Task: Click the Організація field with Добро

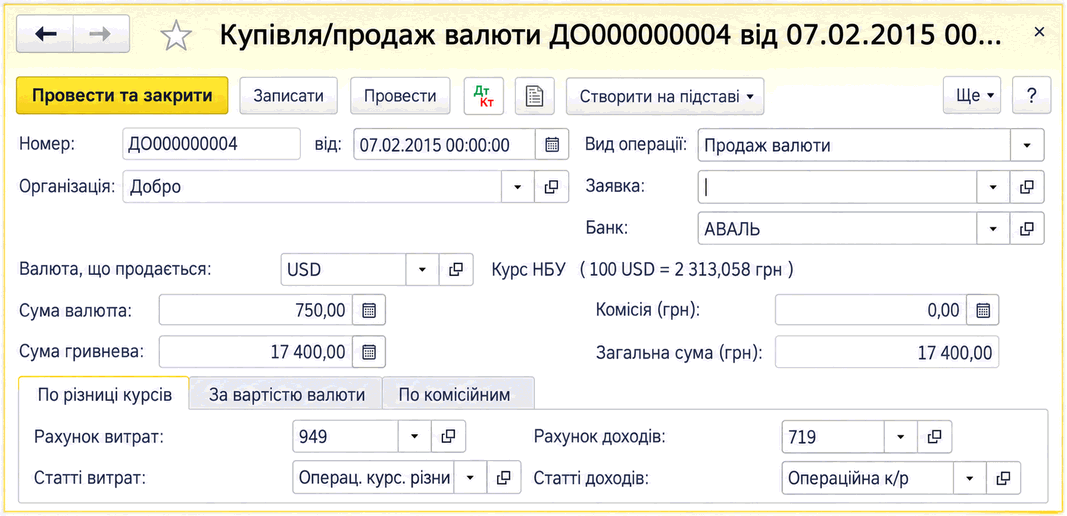Action: (x=312, y=187)
